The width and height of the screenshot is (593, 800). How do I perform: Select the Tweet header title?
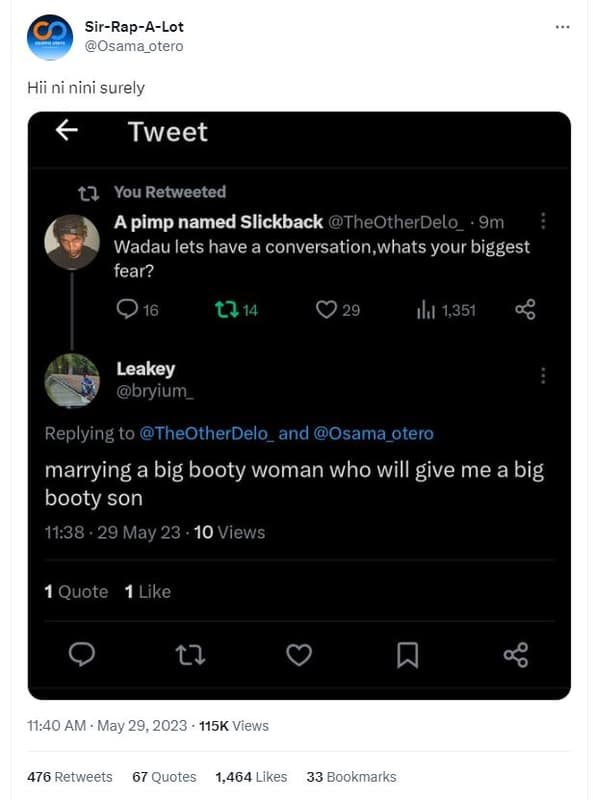168,130
